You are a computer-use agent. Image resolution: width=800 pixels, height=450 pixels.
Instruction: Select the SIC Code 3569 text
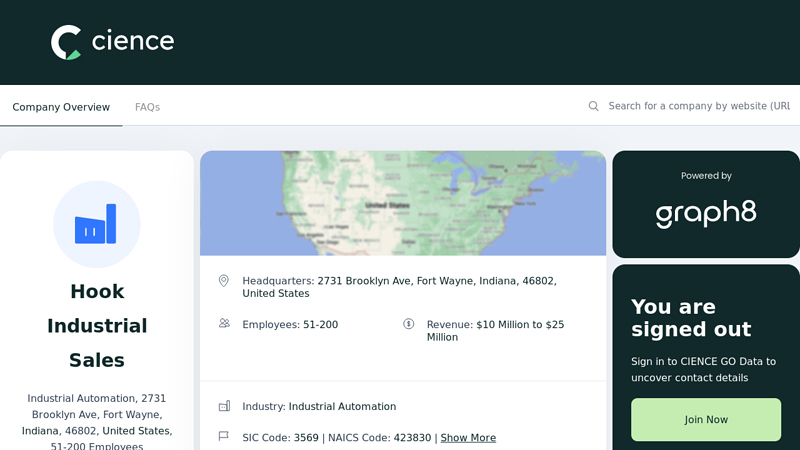(280, 438)
